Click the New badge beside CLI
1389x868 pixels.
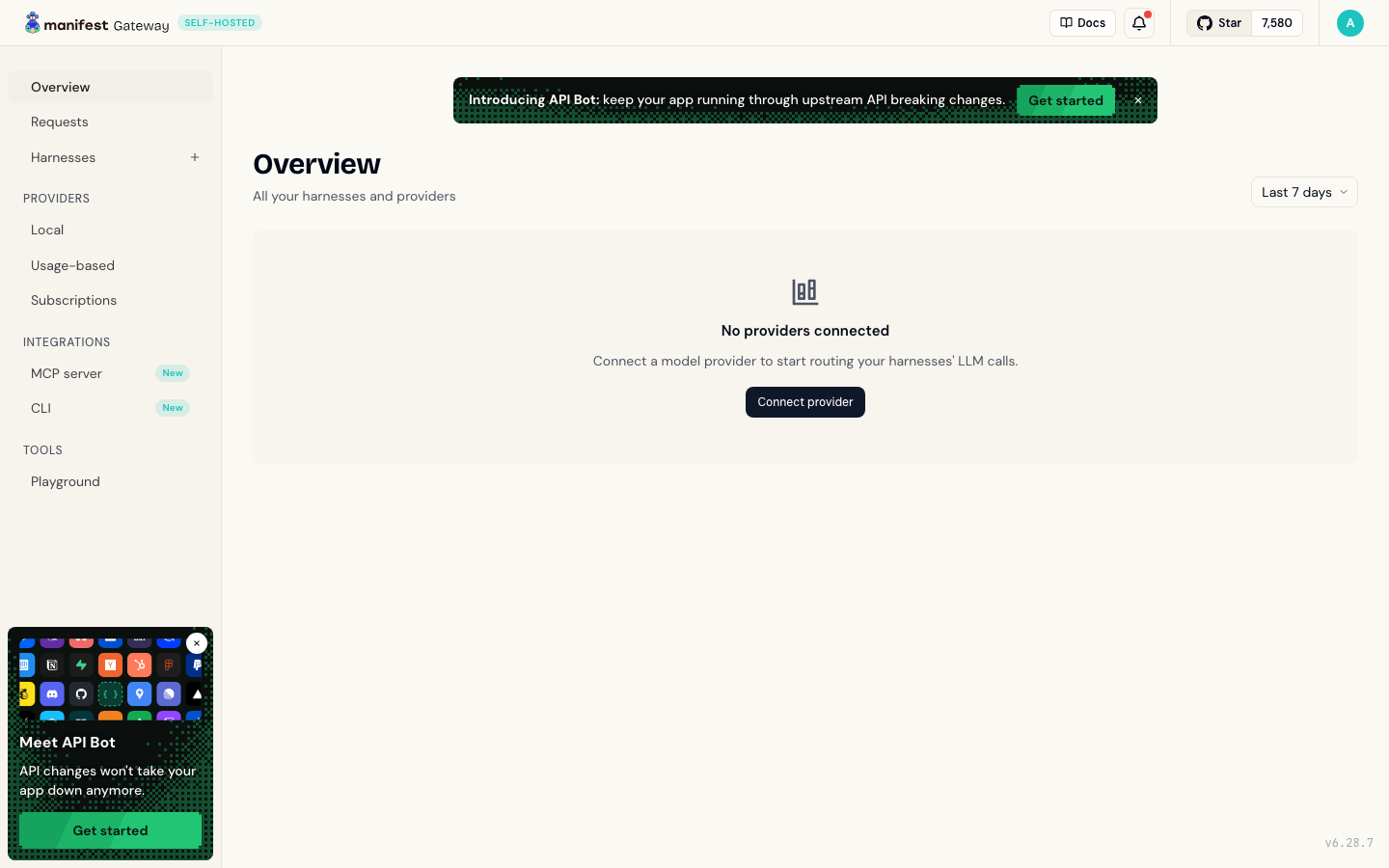173,408
